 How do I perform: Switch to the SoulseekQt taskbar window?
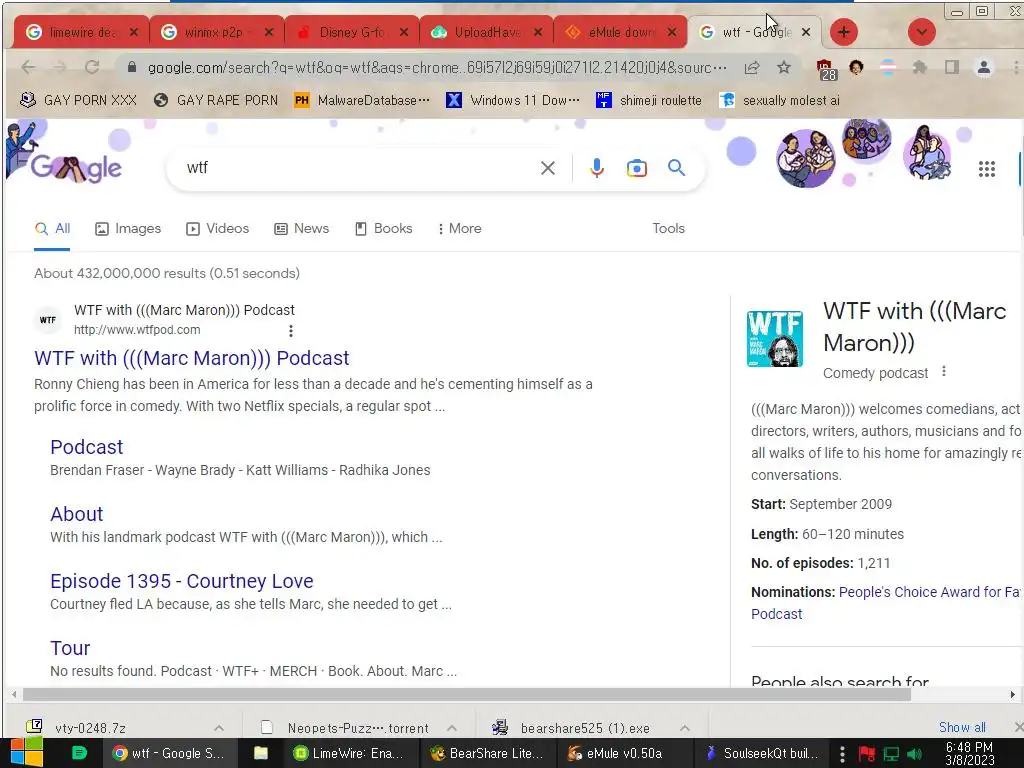pos(761,753)
